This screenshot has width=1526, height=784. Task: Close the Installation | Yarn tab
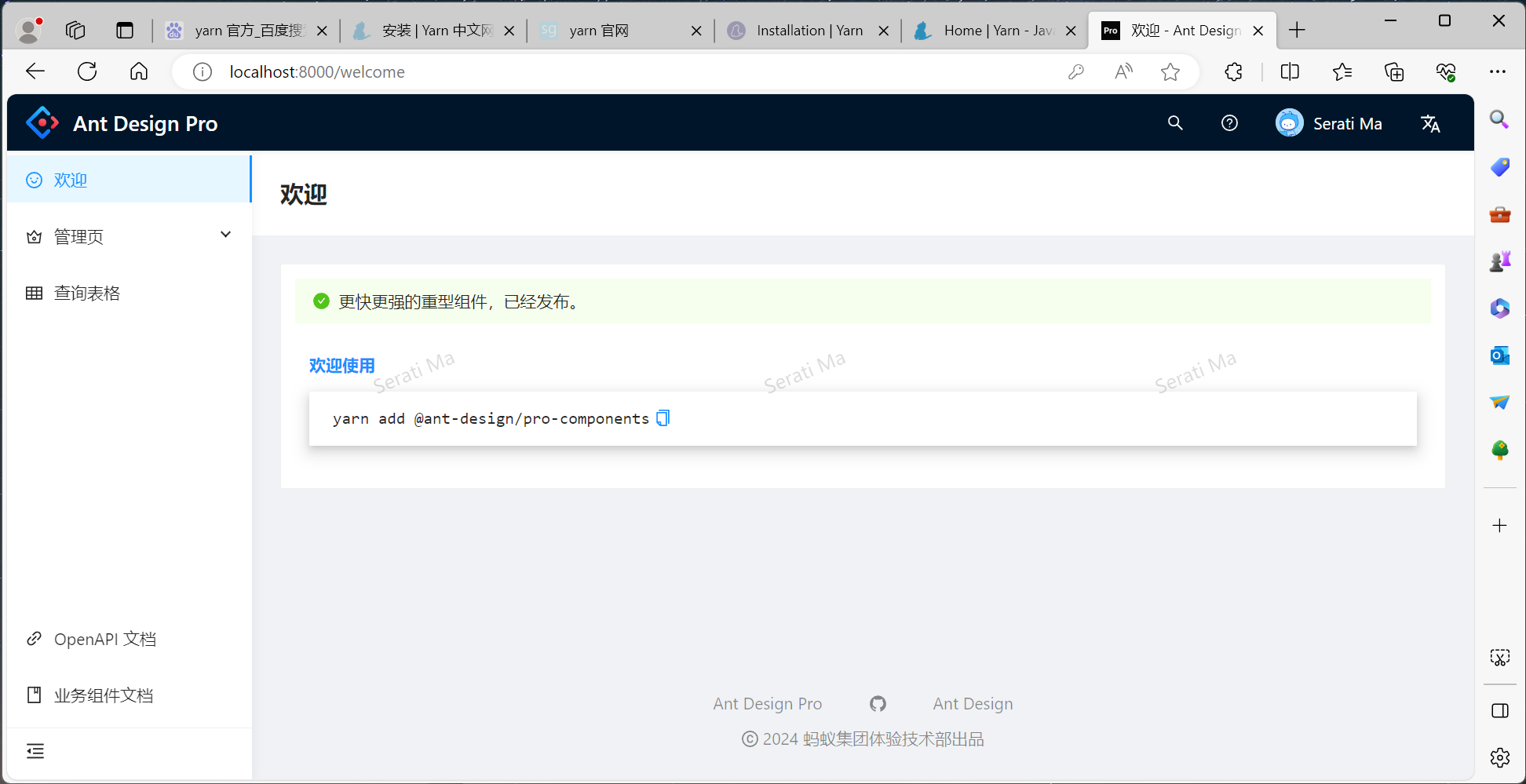tap(884, 31)
